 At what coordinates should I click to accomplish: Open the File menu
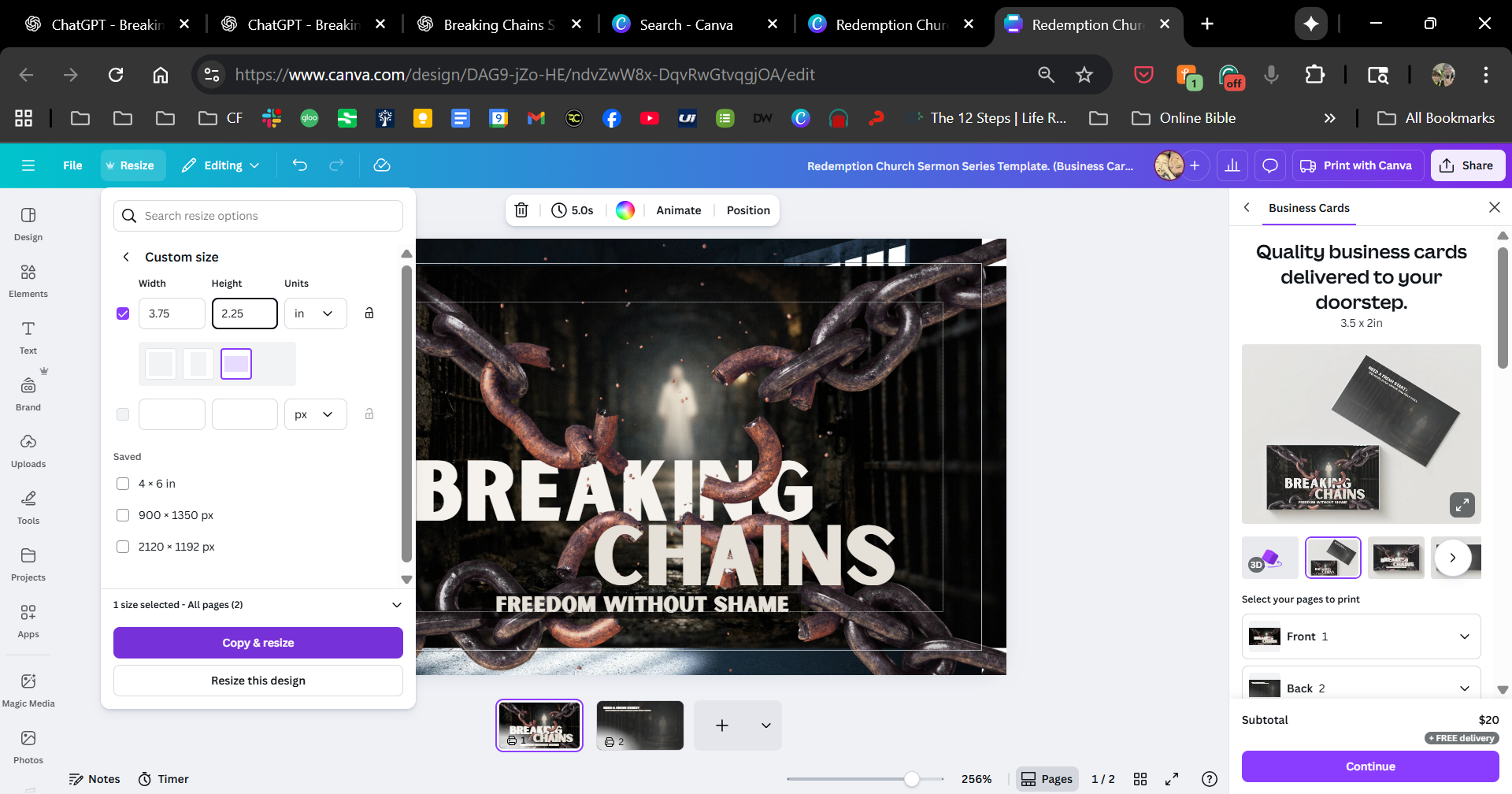[72, 165]
